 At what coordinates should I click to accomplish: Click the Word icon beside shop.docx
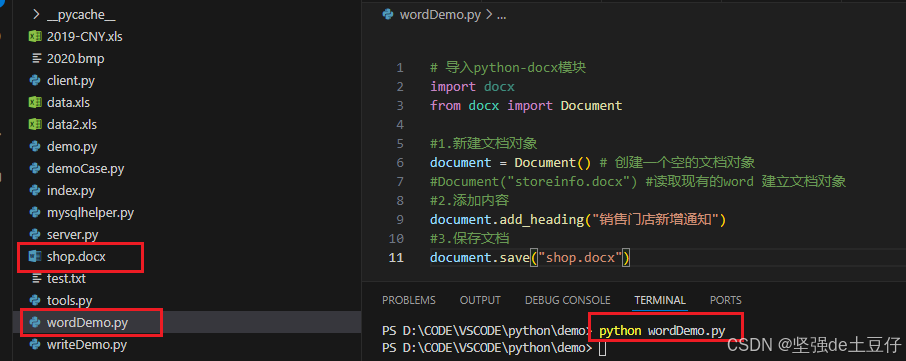pyautogui.click(x=35, y=256)
